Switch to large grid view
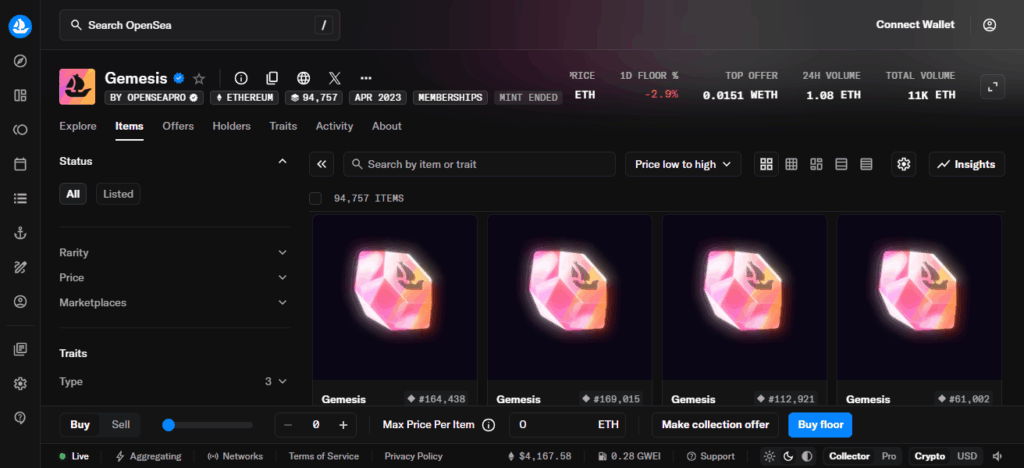The width and height of the screenshot is (1024, 468). (x=767, y=164)
